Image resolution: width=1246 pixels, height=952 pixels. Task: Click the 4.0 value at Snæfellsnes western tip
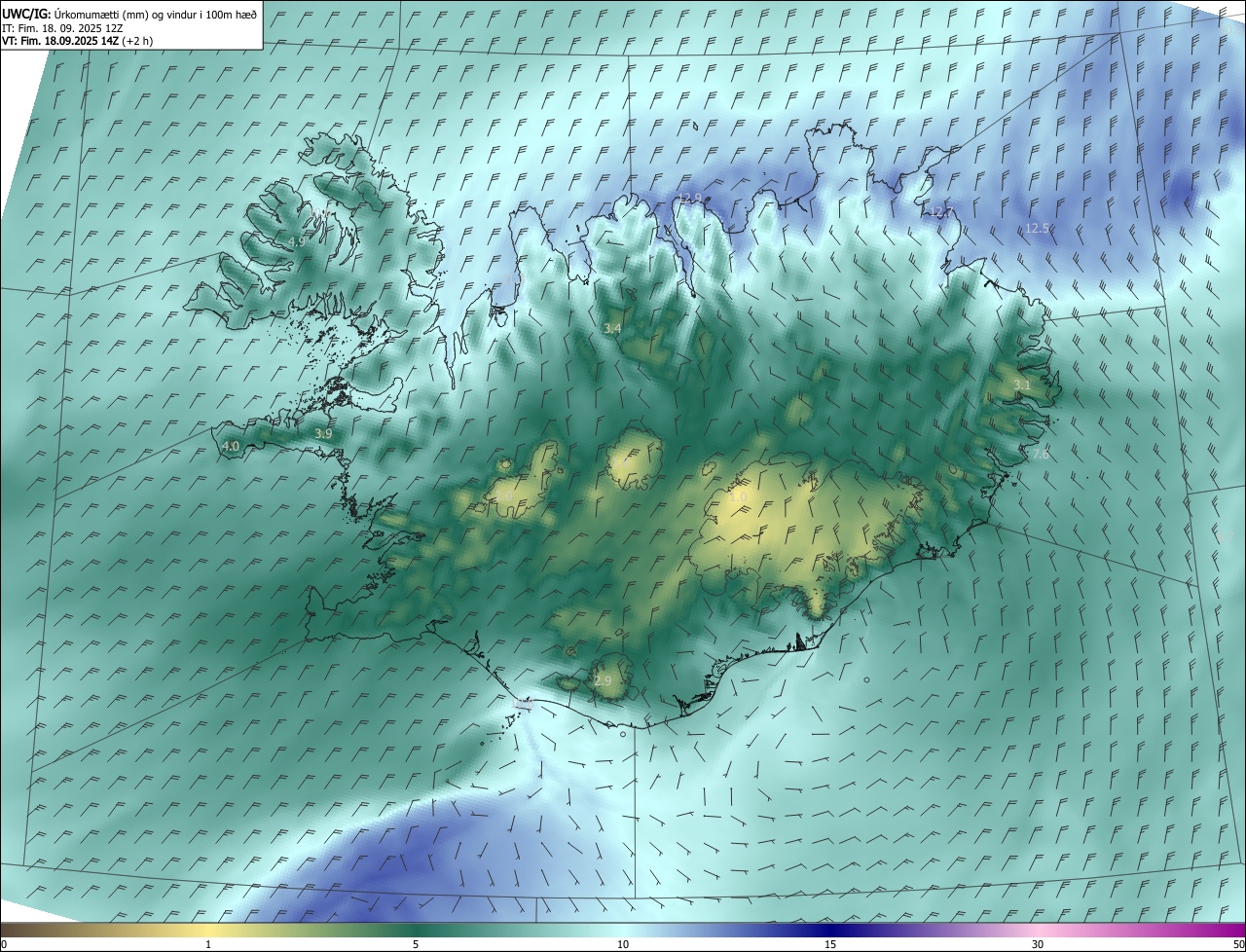(x=231, y=447)
